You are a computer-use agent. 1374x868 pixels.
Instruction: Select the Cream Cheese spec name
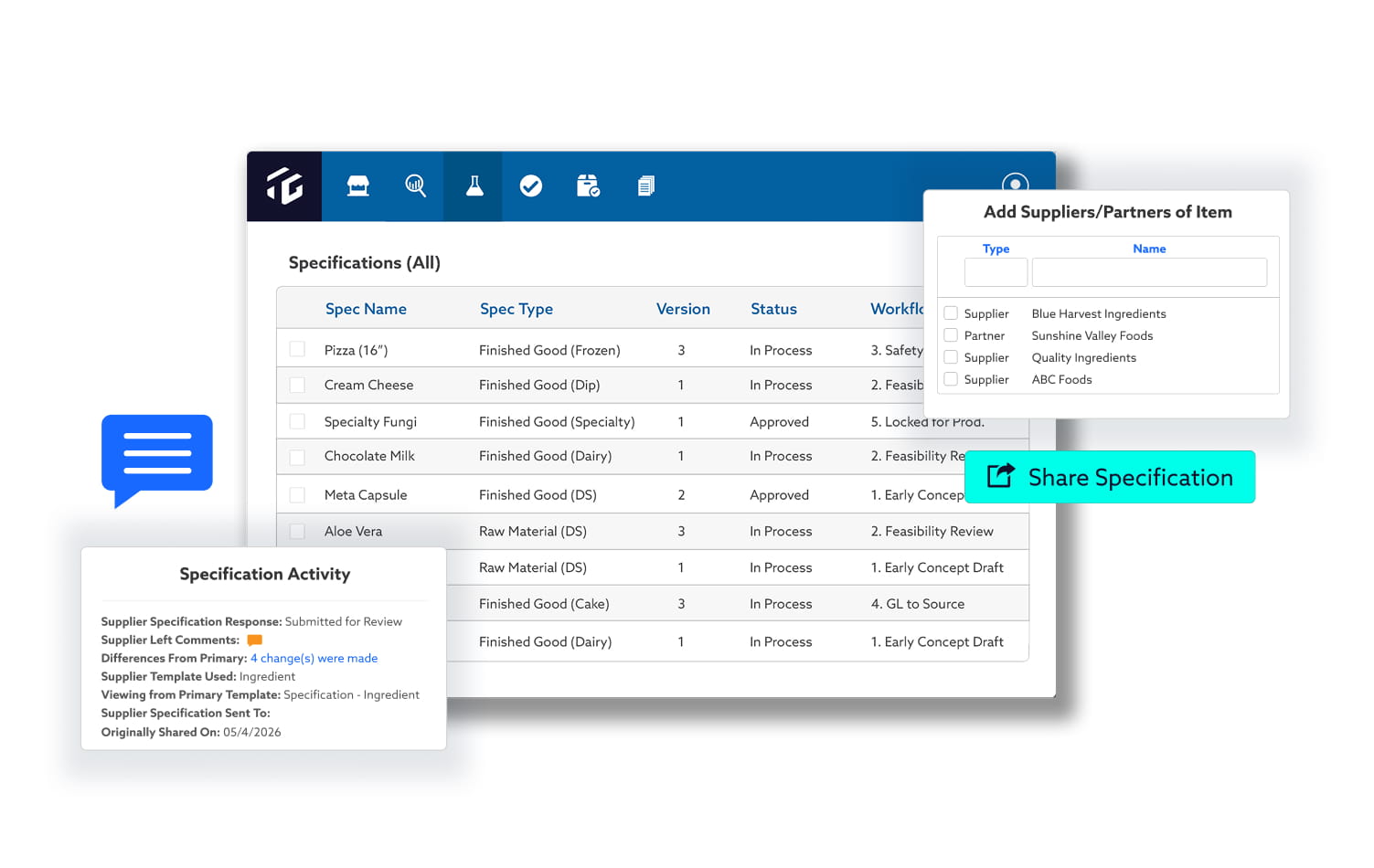pyautogui.click(x=368, y=385)
